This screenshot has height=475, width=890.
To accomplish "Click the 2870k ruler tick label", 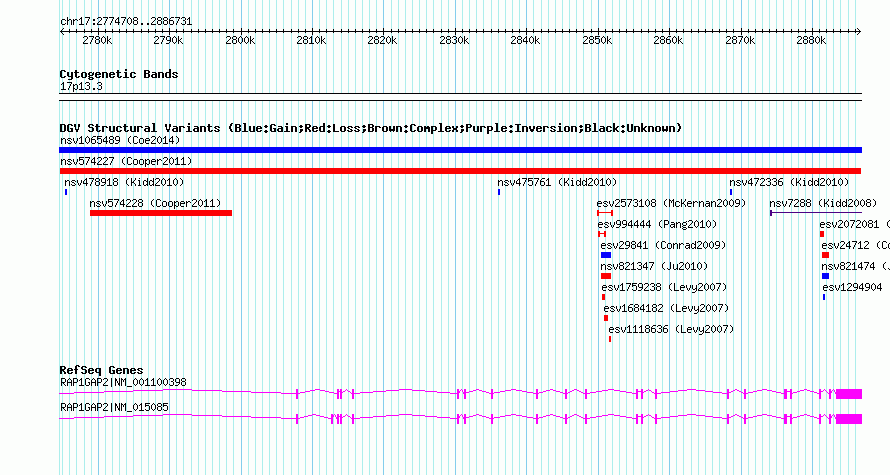I will [740, 41].
